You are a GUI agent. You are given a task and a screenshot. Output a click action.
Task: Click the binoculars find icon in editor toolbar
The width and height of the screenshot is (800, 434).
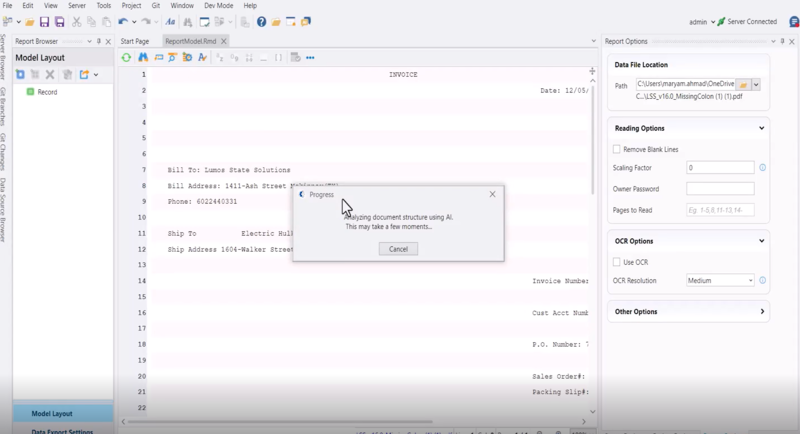(x=143, y=58)
